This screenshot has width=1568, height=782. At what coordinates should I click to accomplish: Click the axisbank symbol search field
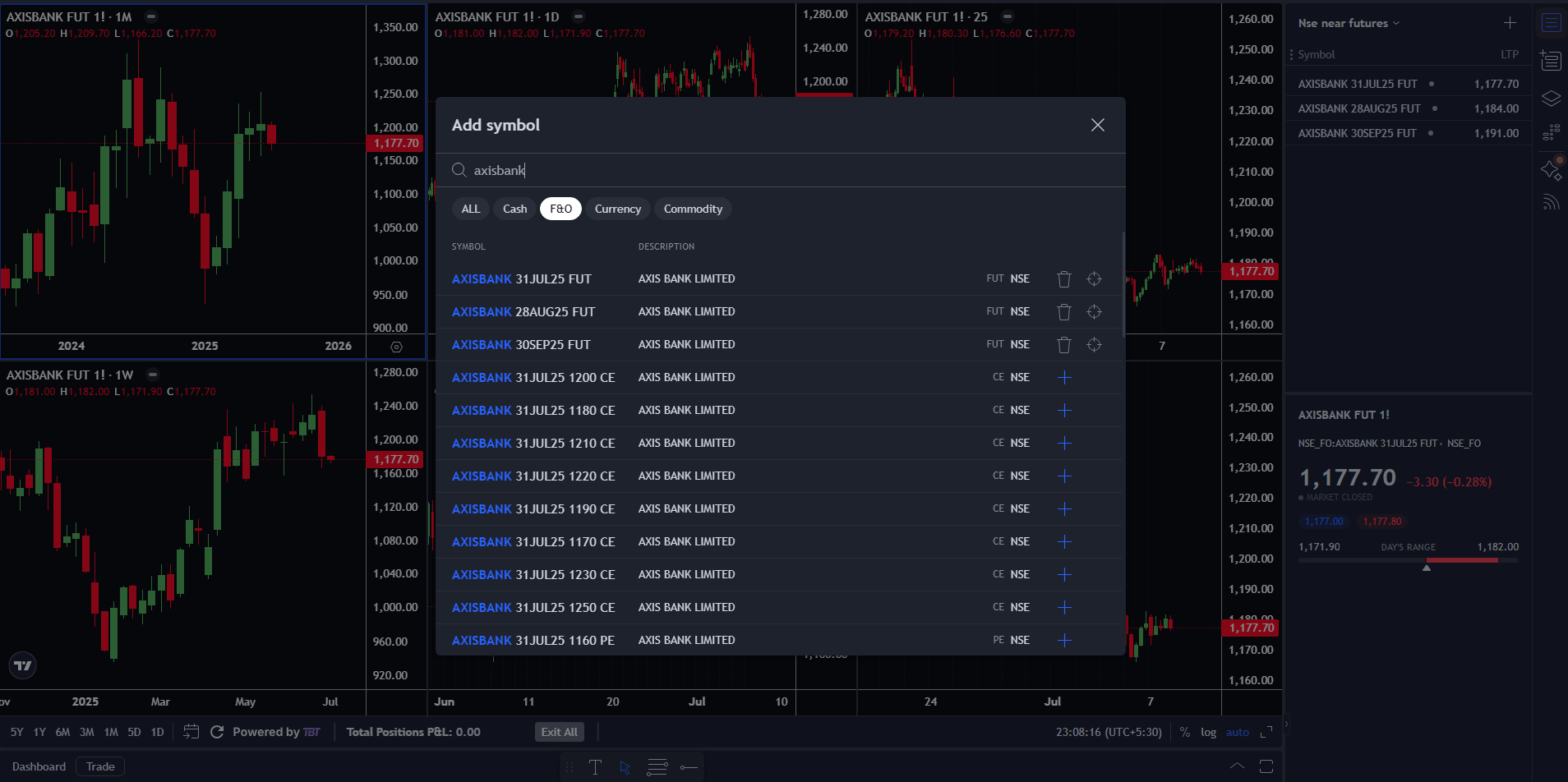coord(780,170)
